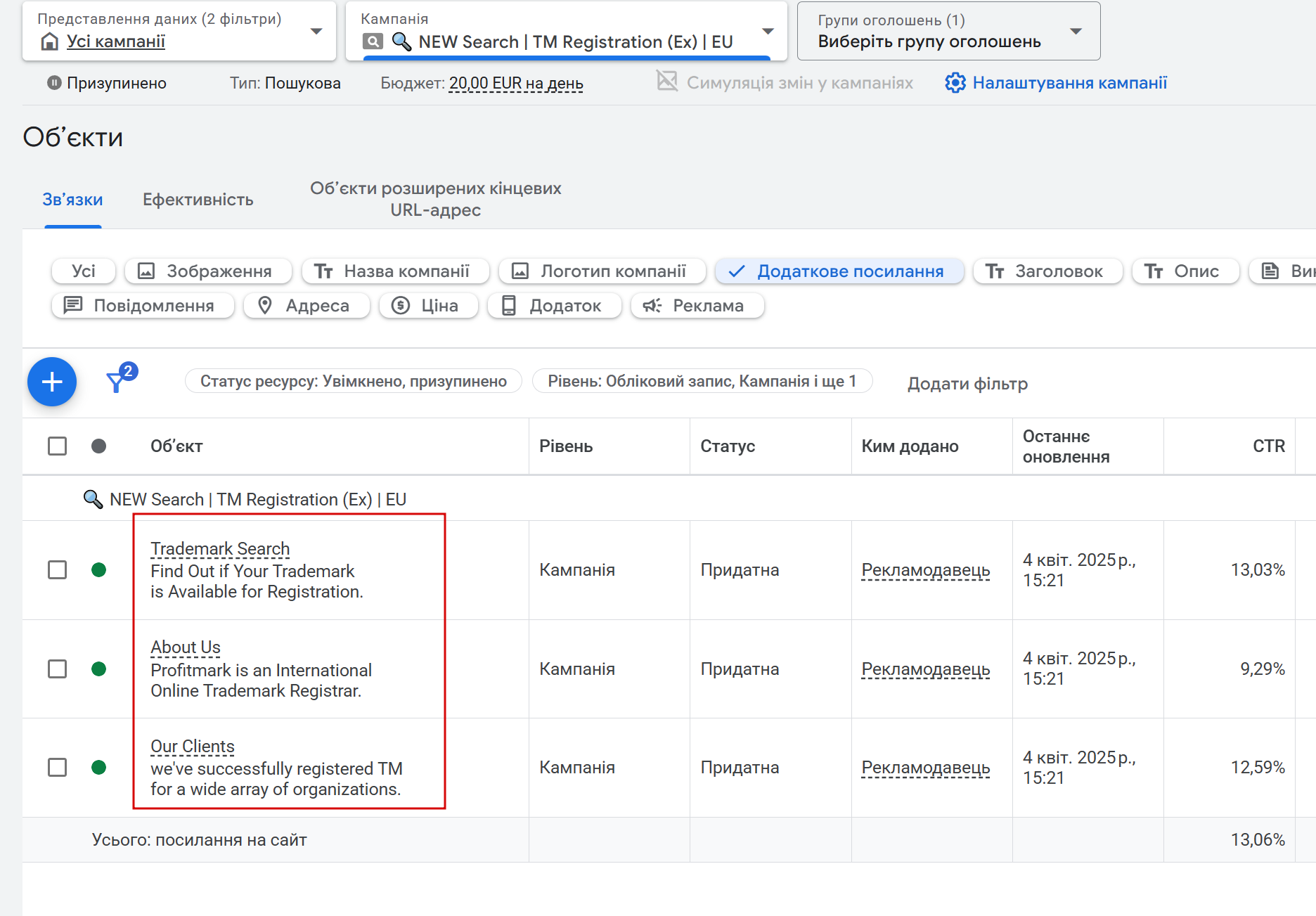Click the 20,00 EUR daily budget link
This screenshot has width=1316, height=916.
tap(516, 84)
